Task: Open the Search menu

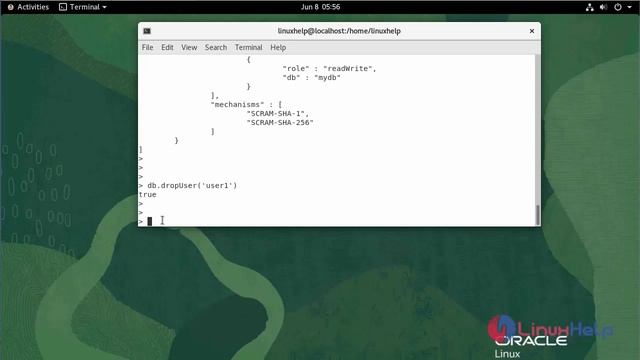Action: click(216, 47)
